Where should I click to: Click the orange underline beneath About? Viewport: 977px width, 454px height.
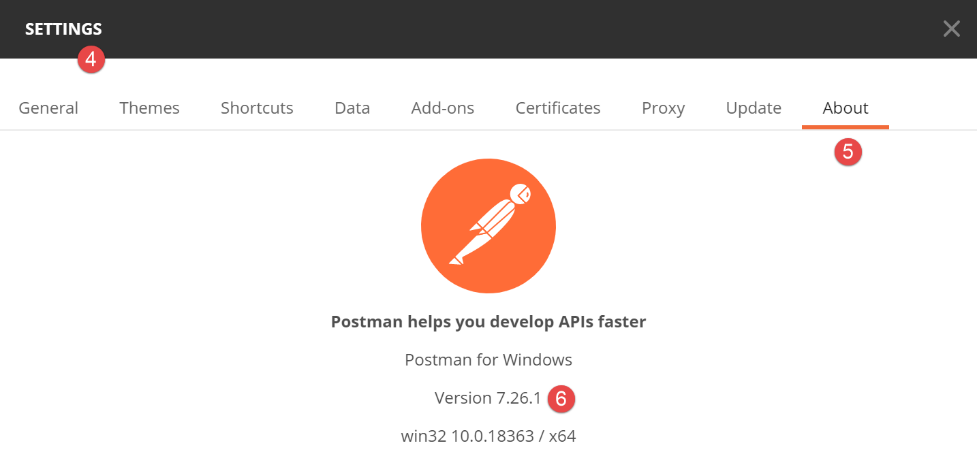[x=845, y=128]
